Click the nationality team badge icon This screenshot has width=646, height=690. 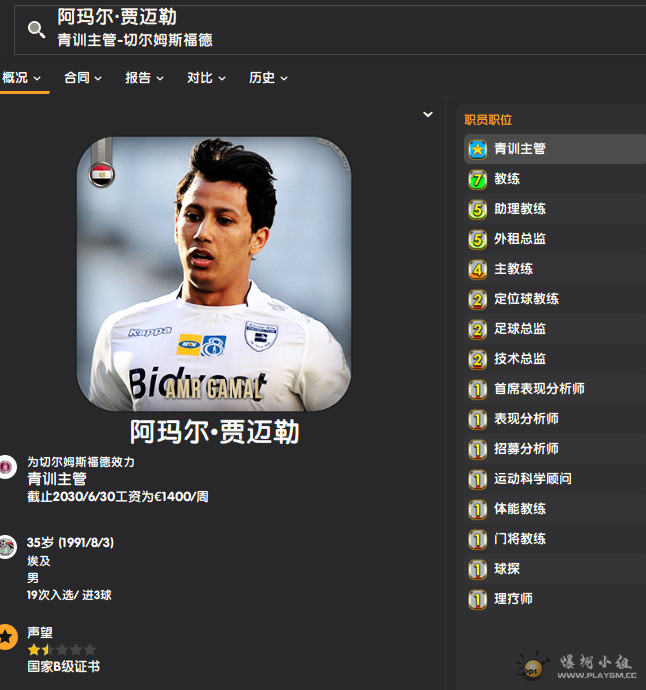[7, 546]
